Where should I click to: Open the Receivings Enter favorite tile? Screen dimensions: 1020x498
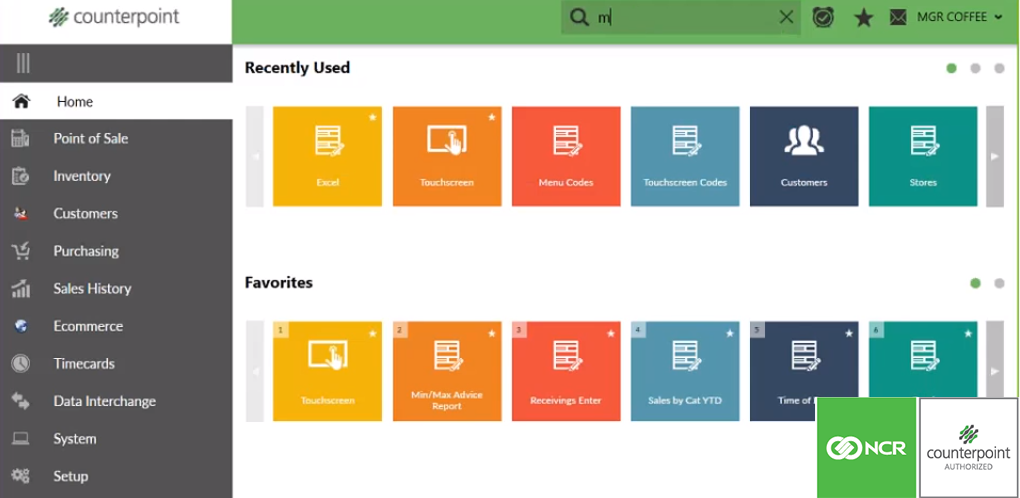pyautogui.click(x=566, y=370)
